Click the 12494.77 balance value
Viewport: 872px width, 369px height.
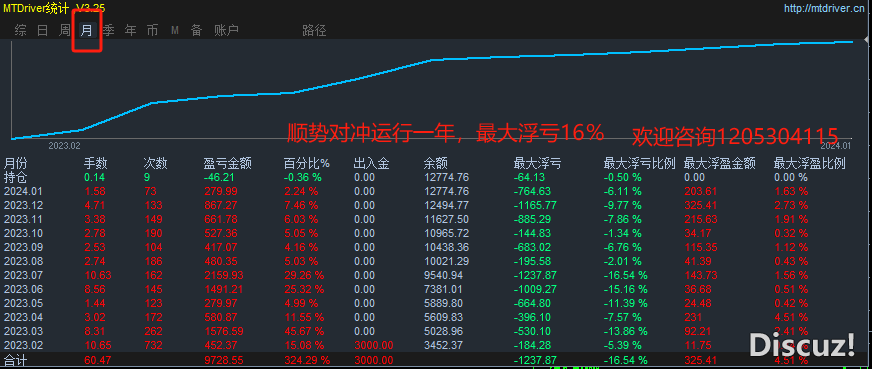click(446, 205)
